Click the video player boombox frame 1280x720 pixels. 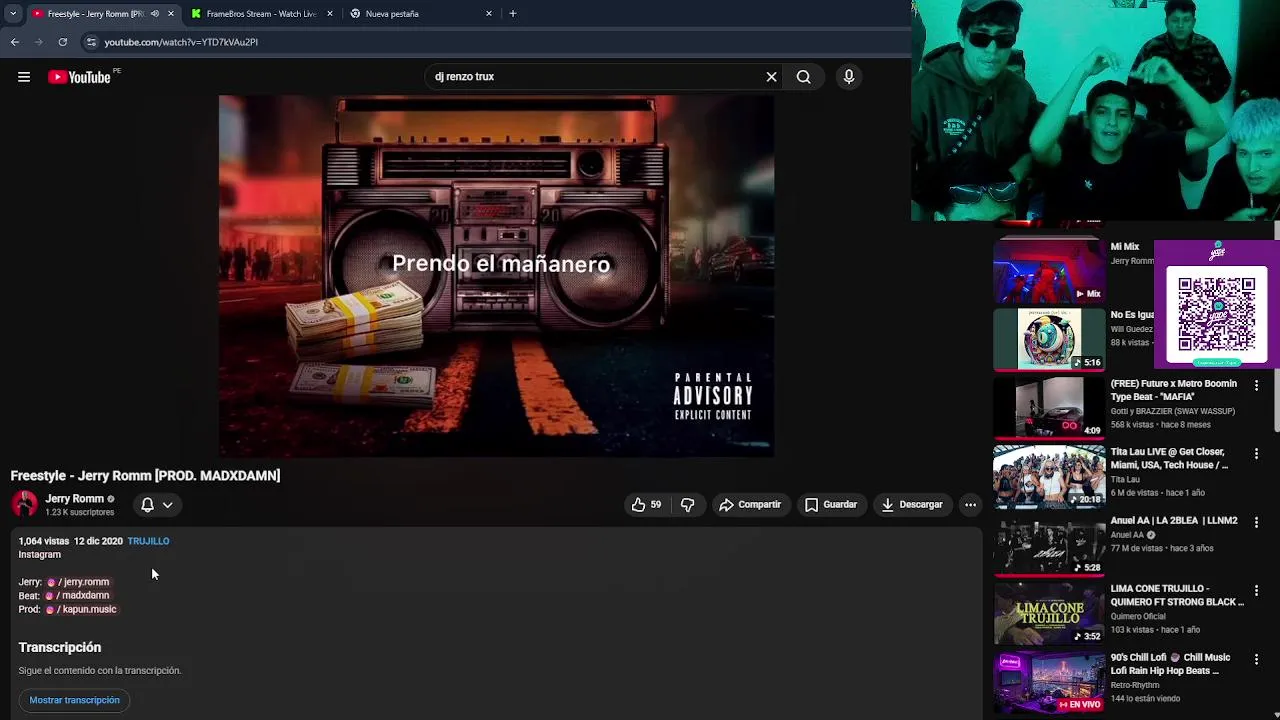point(496,276)
